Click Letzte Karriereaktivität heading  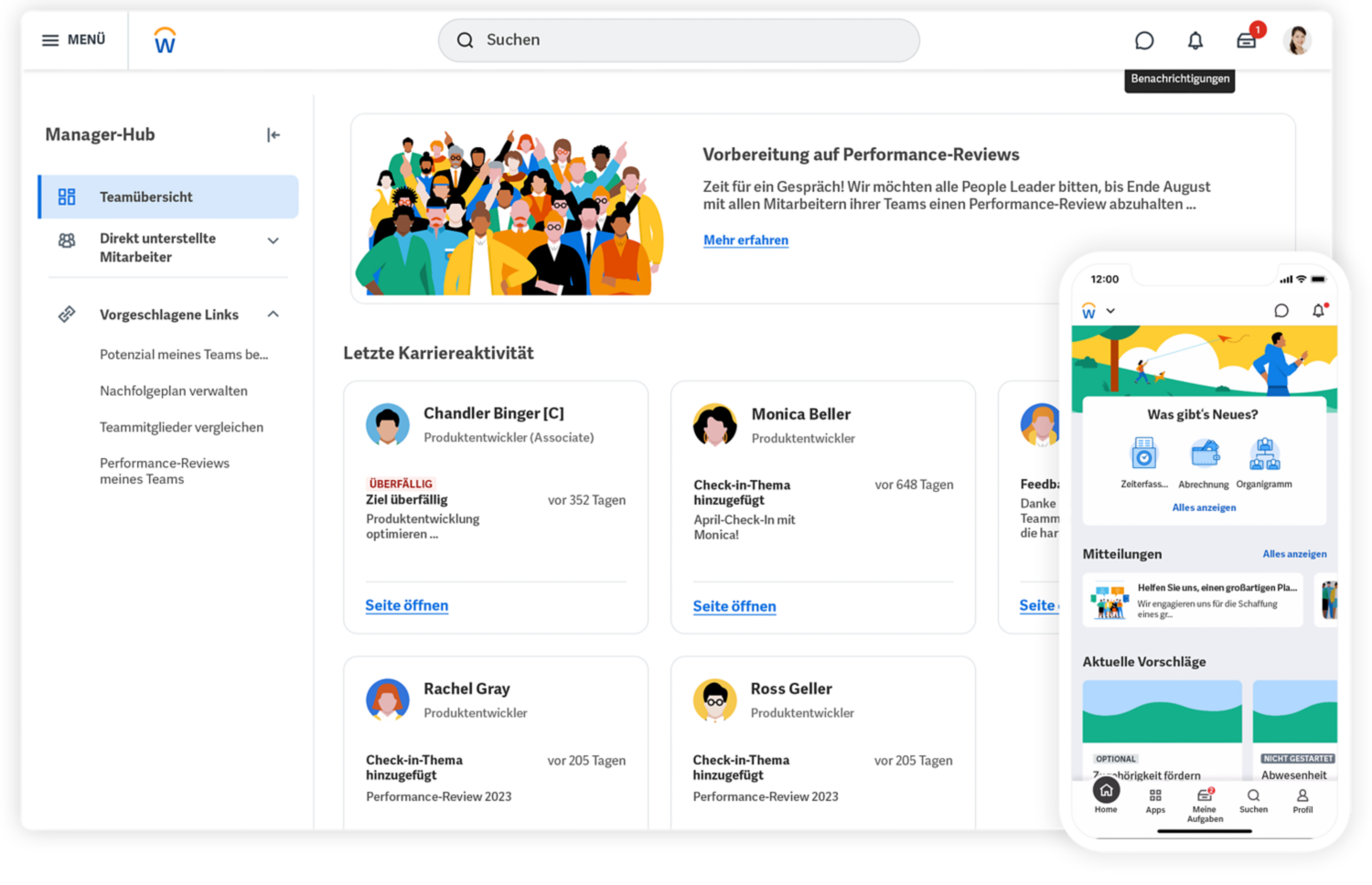point(438,353)
